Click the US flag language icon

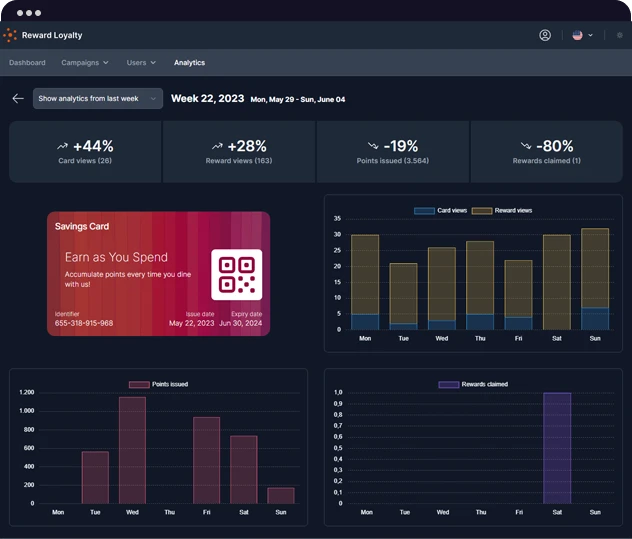click(577, 35)
